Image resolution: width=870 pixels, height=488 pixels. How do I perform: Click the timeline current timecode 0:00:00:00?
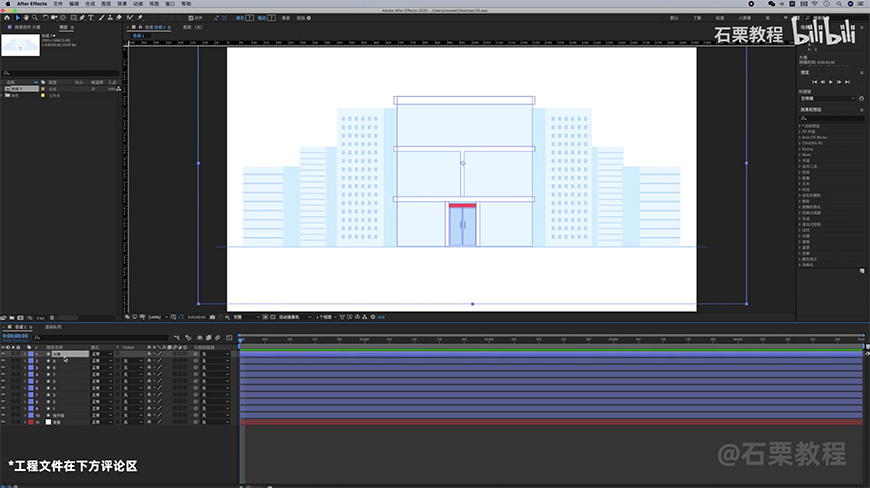[15, 336]
